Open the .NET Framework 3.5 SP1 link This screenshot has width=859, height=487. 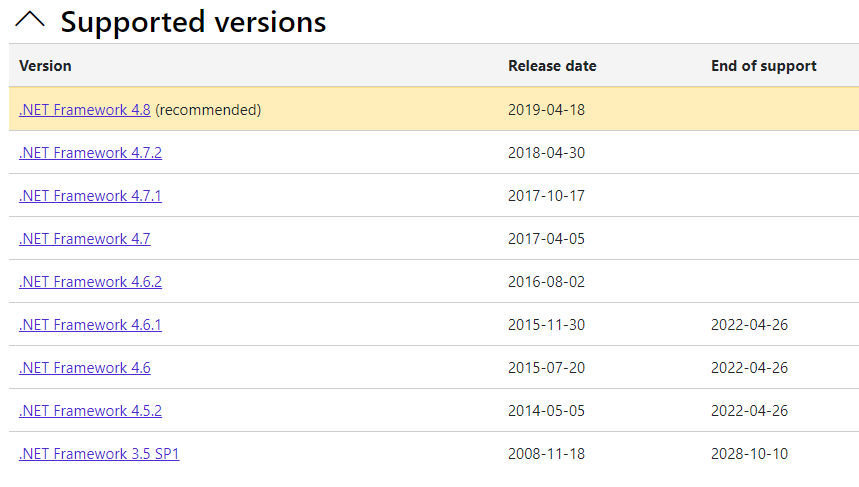click(x=99, y=454)
